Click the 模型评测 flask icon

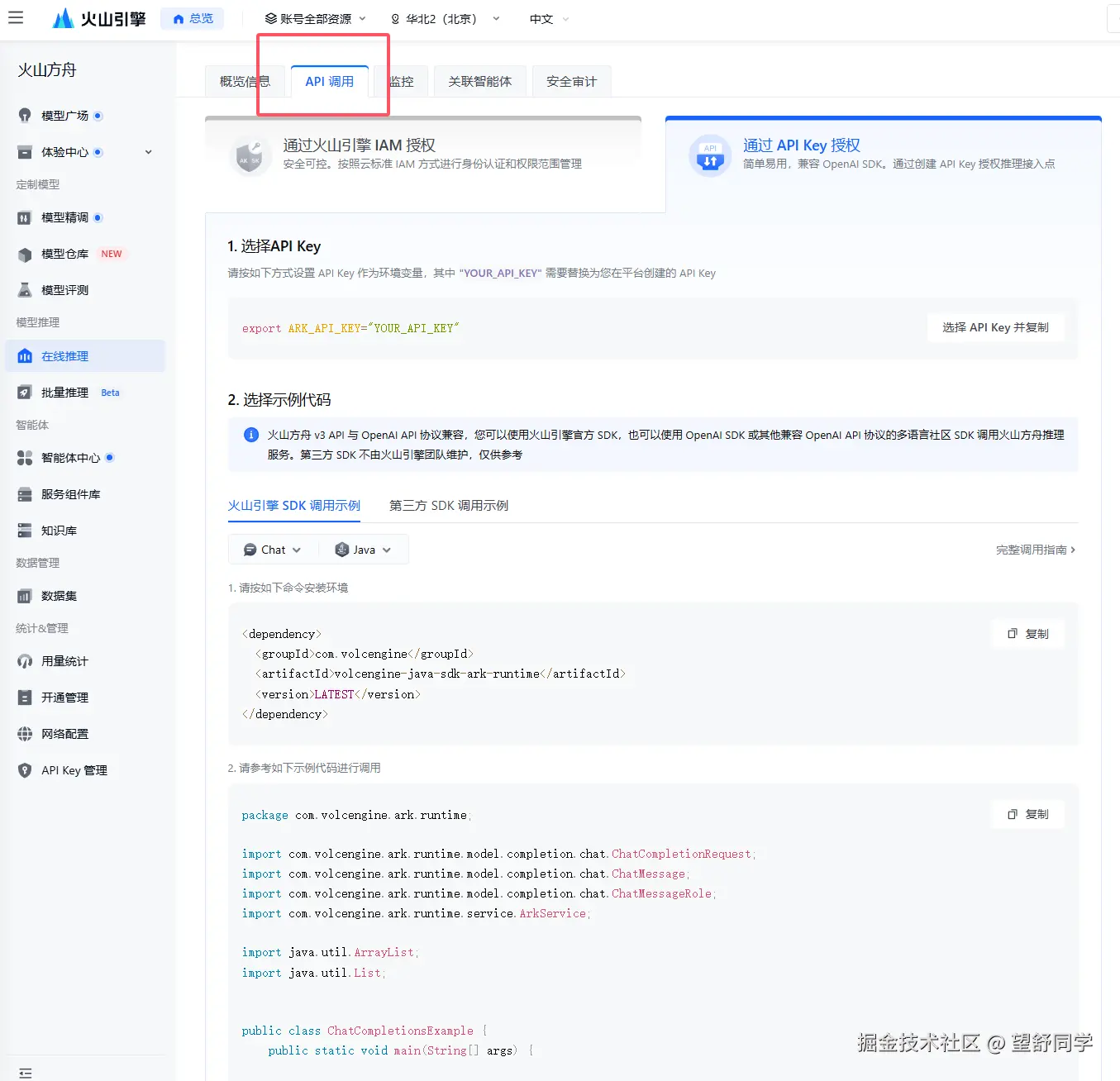point(25,290)
